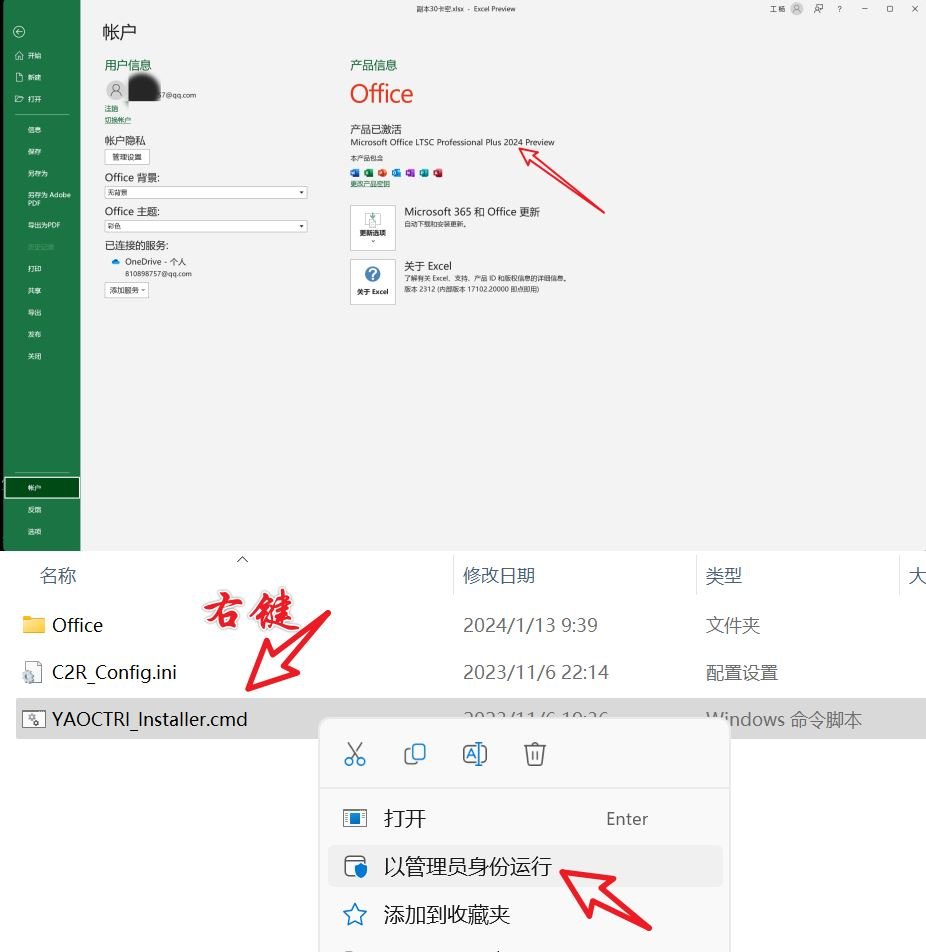
Task: Click the back arrow in Excel backstage
Action: click(x=19, y=32)
